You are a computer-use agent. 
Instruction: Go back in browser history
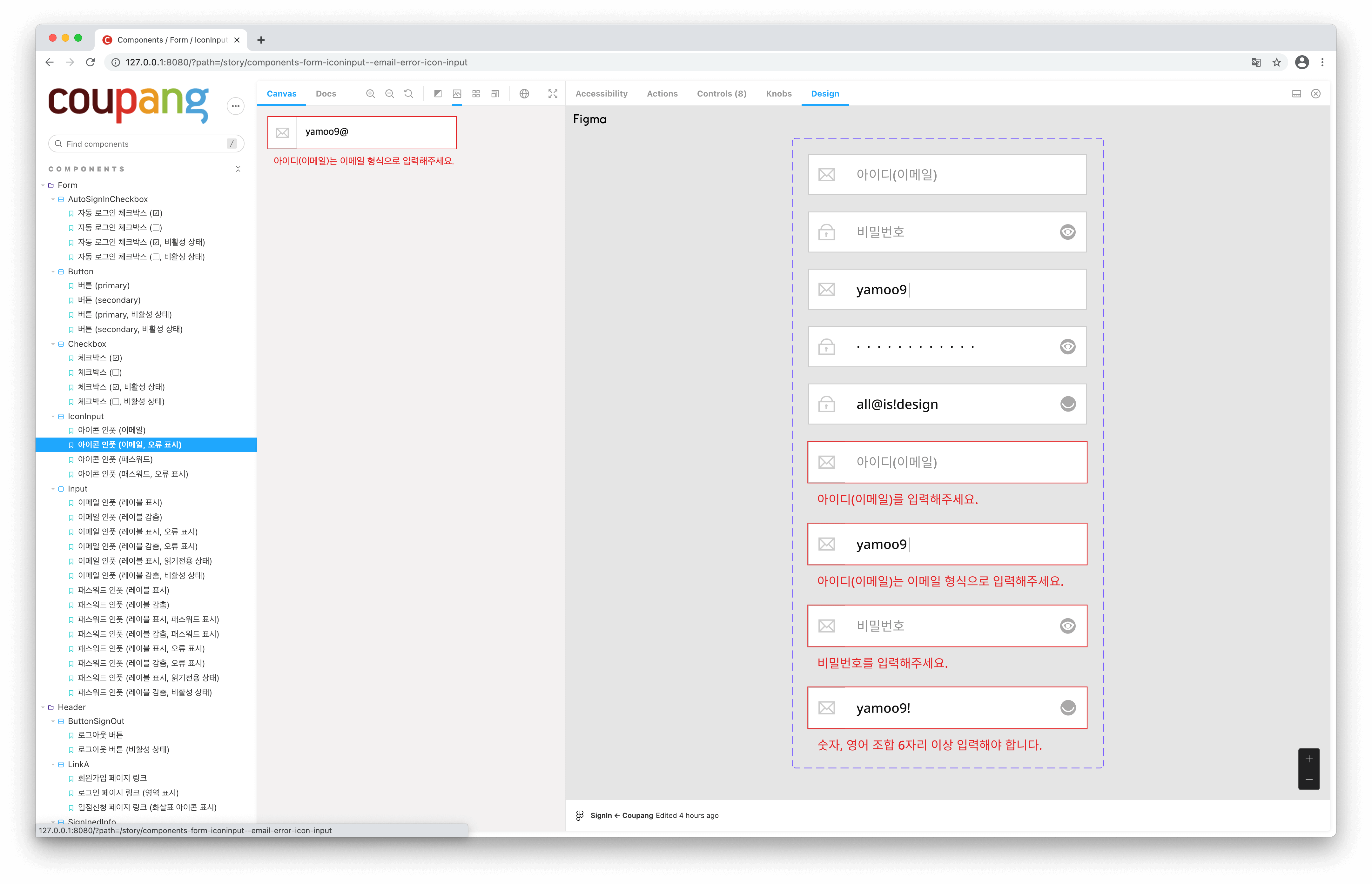[50, 62]
